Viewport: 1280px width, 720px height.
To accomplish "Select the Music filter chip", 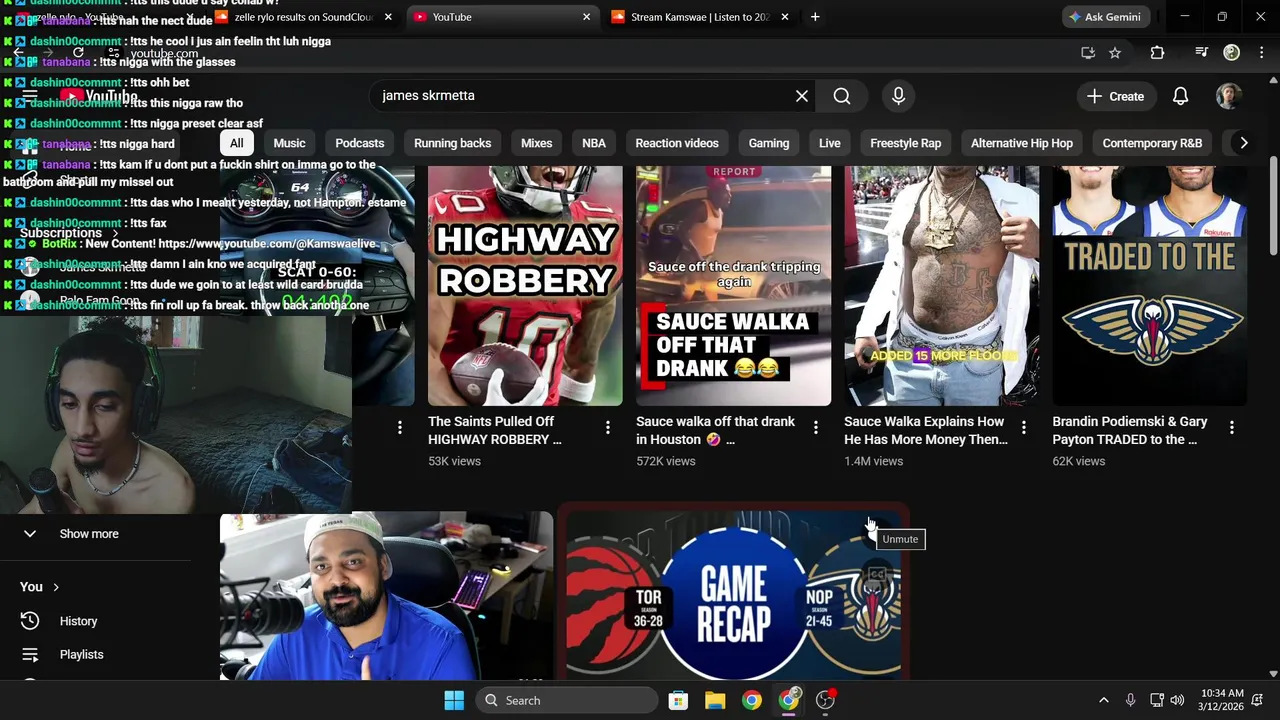I will click(289, 143).
